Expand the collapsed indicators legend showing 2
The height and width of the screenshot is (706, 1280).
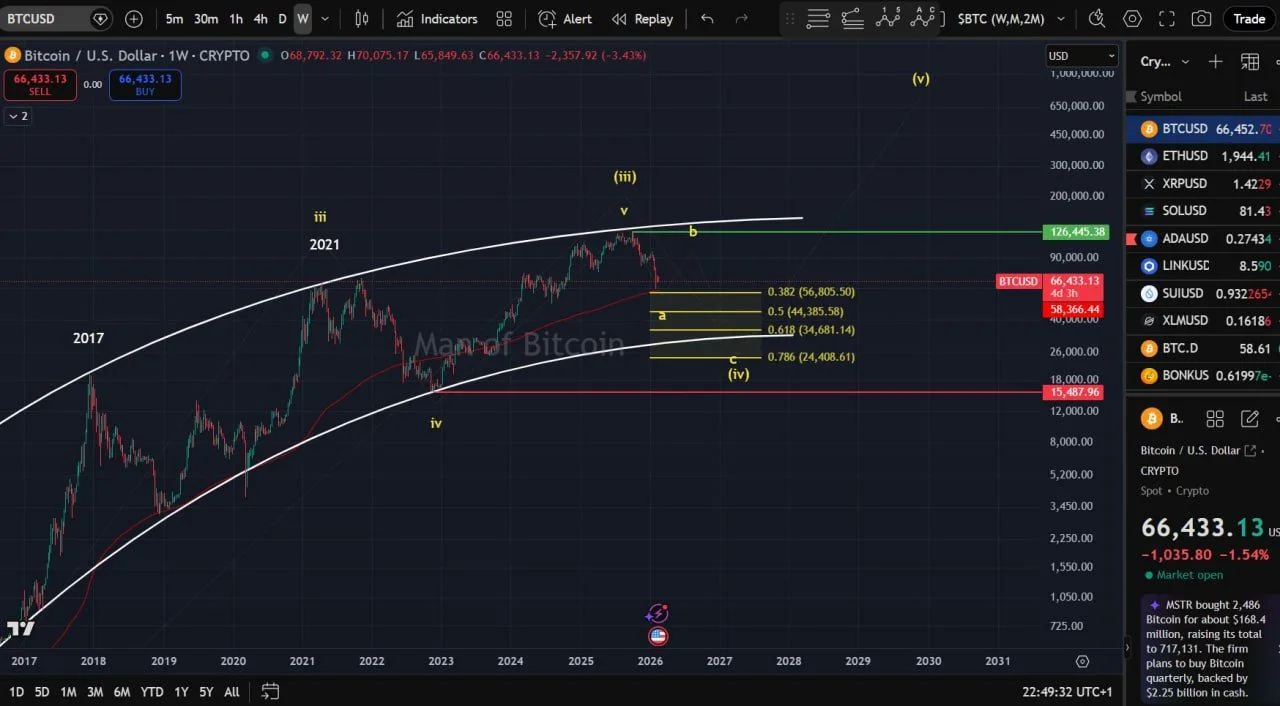18,116
